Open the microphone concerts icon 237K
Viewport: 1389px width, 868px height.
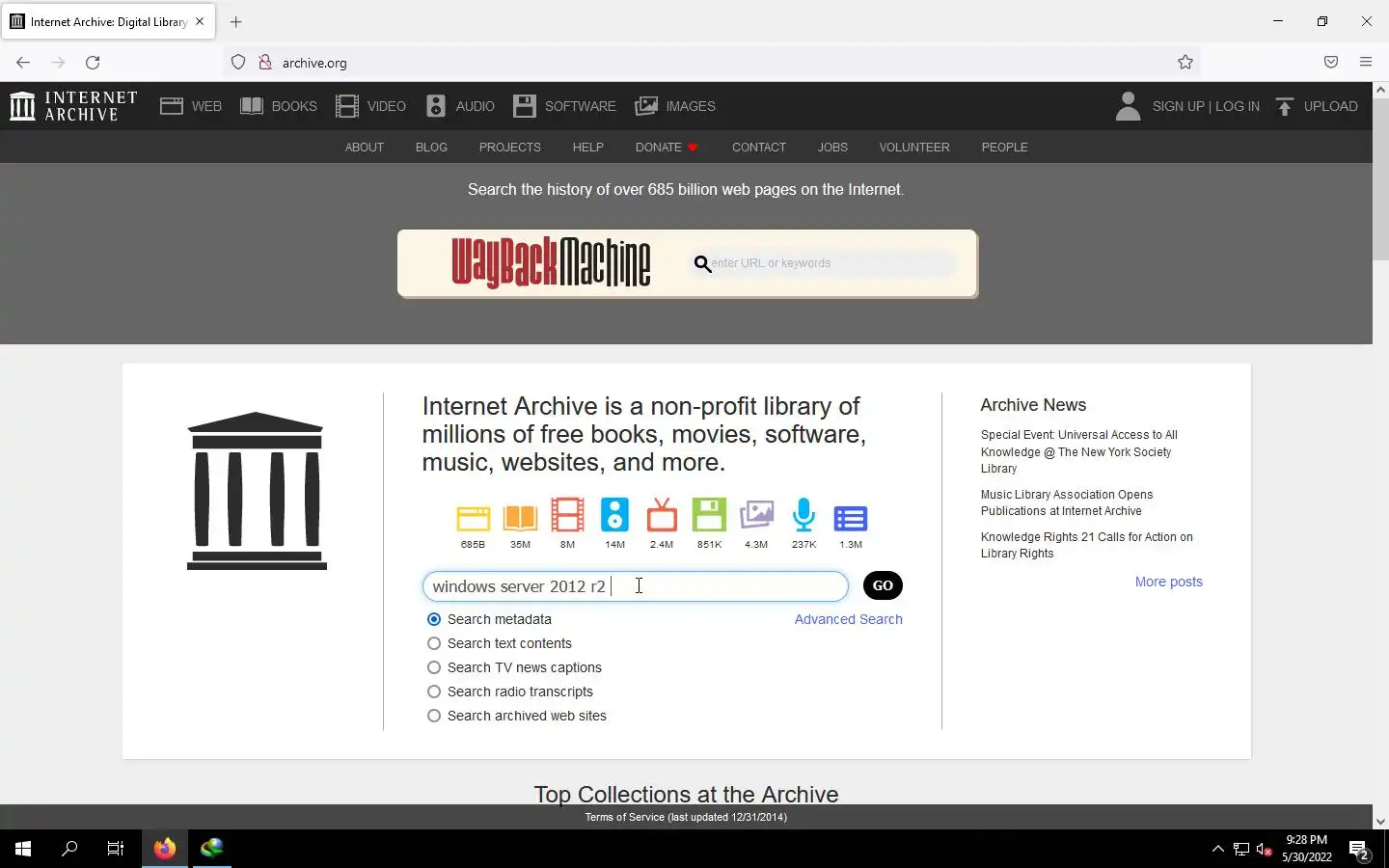pos(803,515)
